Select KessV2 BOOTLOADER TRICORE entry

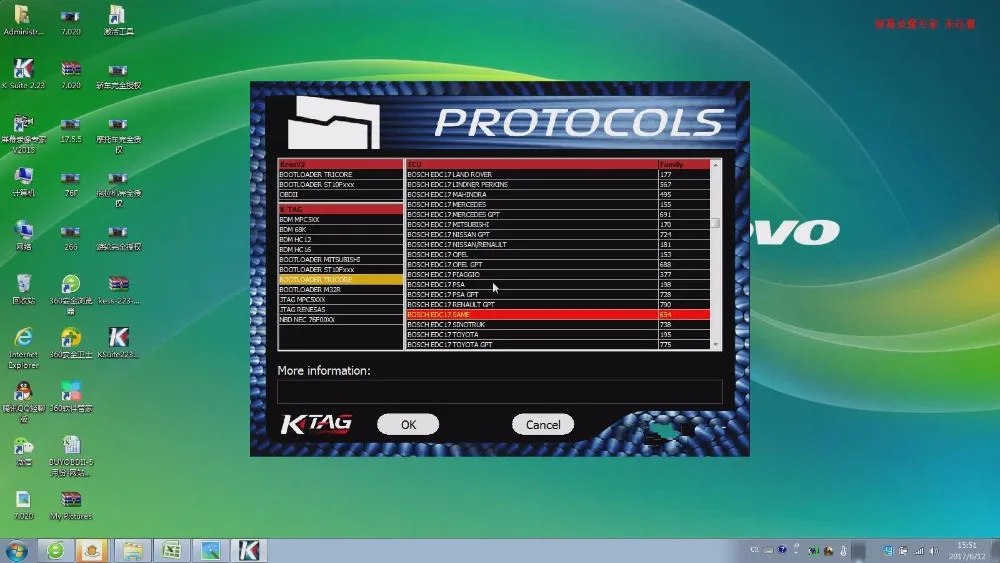pyautogui.click(x=341, y=174)
